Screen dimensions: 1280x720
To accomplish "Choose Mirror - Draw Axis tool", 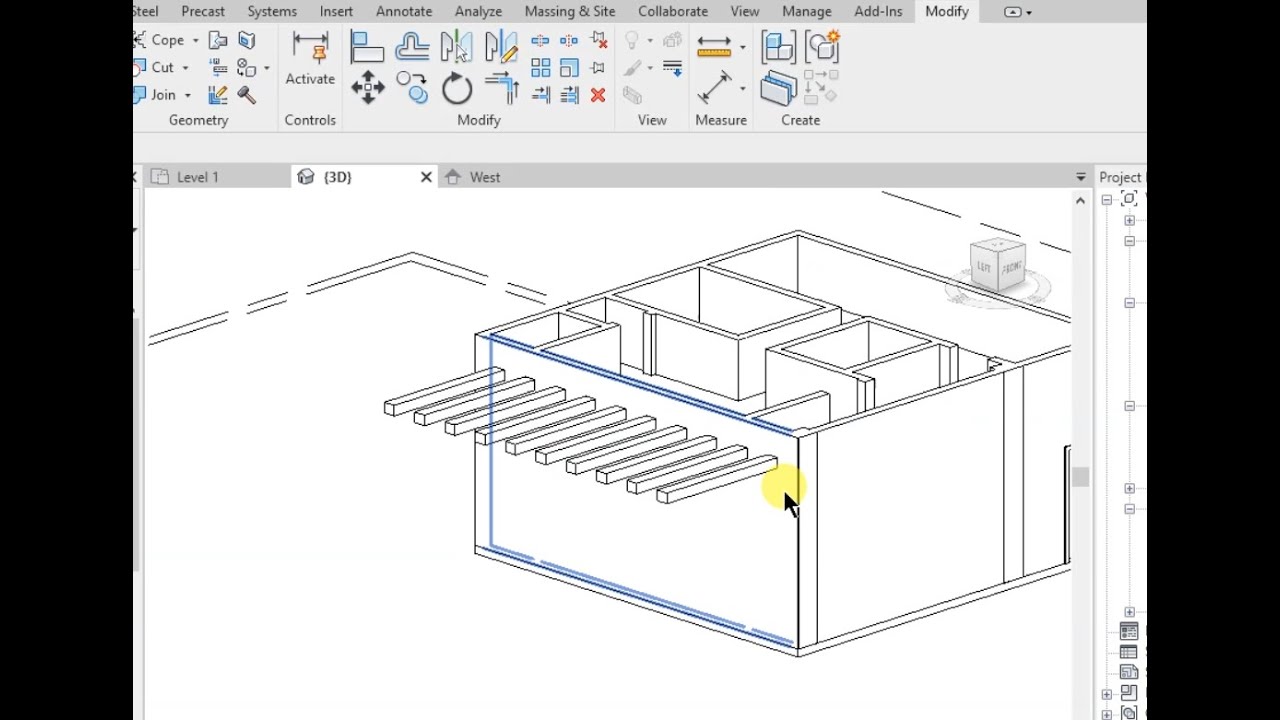I will (500, 47).
